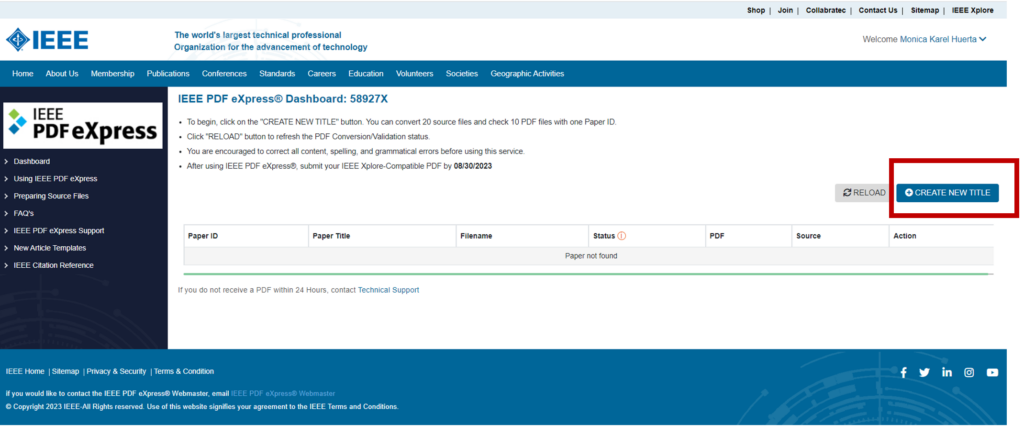Viewport: 1024px width, 426px height.
Task: Open the Twitter social icon in footer
Action: pos(924,372)
